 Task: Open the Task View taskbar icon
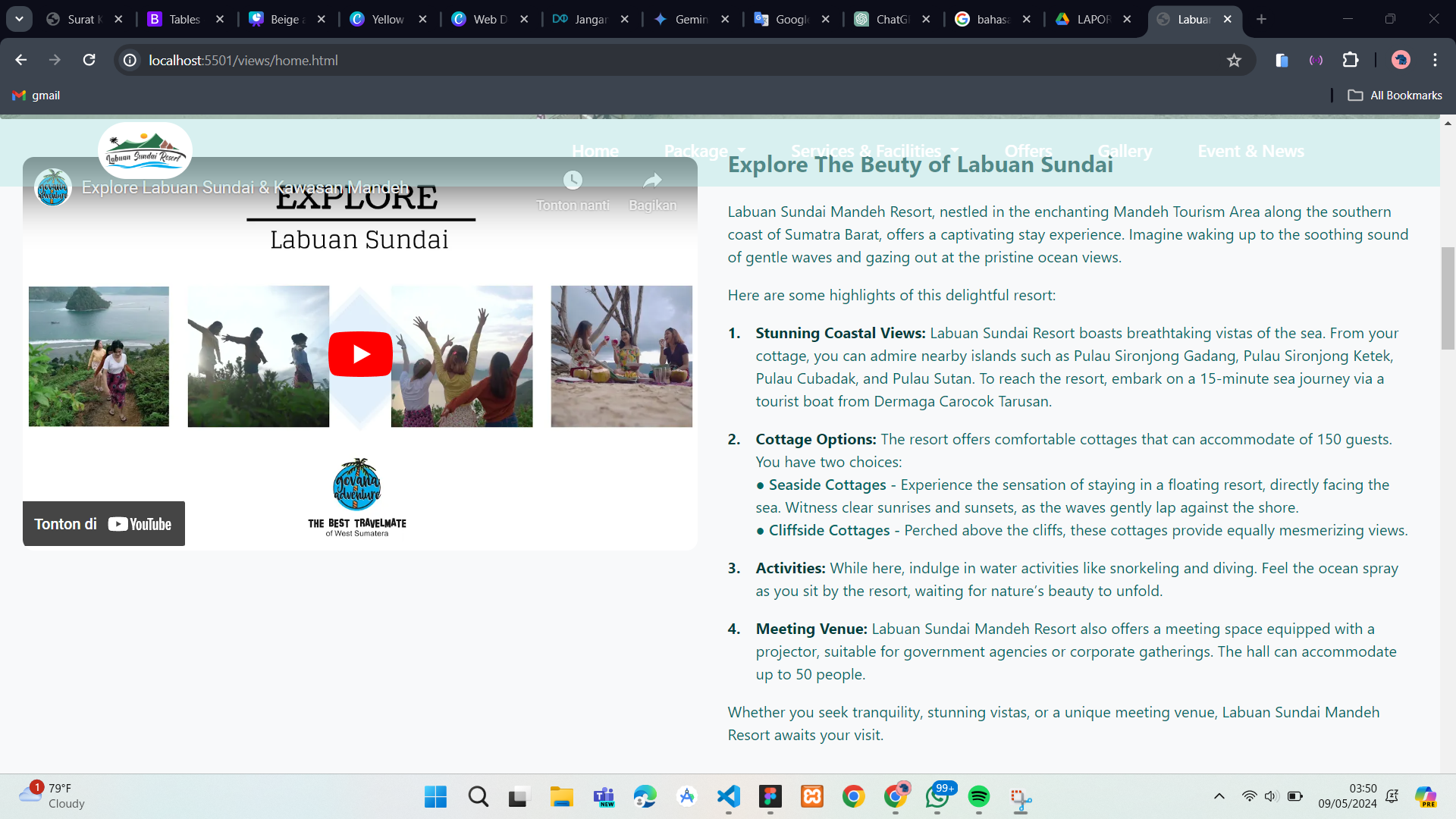click(x=519, y=797)
